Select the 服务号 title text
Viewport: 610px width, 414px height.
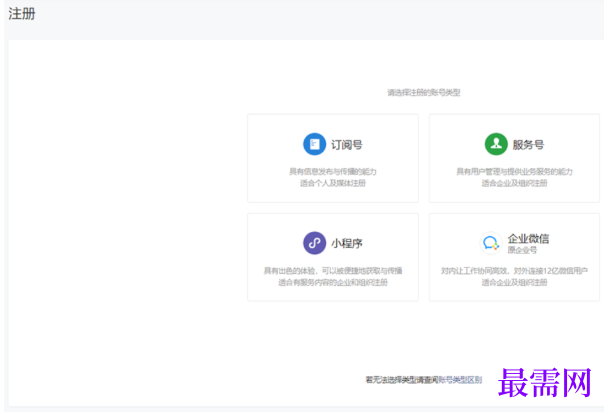pos(528,145)
